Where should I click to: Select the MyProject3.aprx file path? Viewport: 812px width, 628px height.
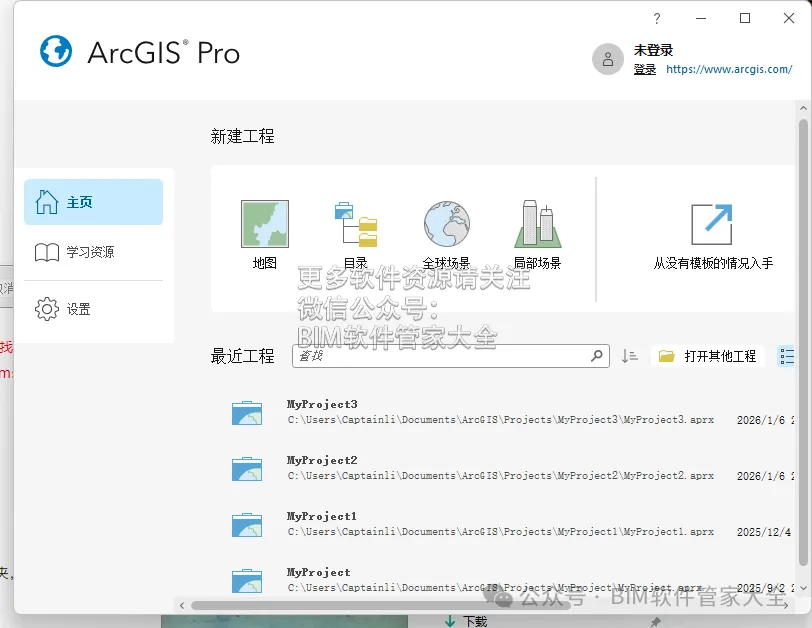click(501, 420)
